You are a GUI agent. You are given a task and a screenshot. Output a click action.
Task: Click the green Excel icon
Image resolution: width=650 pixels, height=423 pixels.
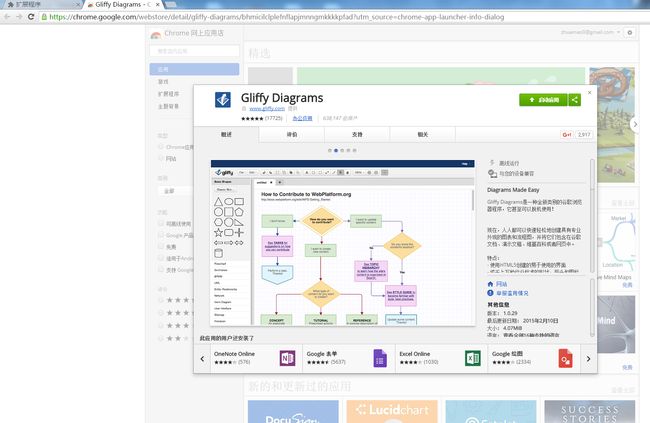(473, 358)
